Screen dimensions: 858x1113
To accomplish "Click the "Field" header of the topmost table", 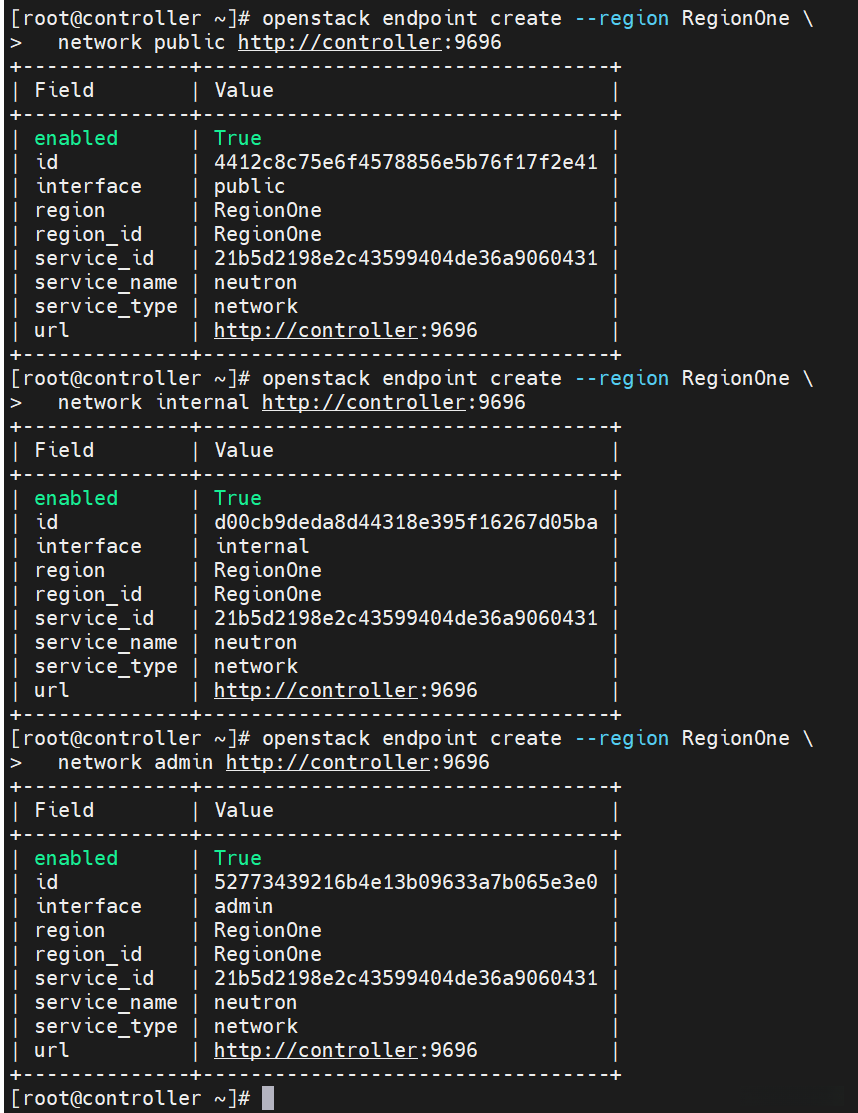I will coord(64,90).
